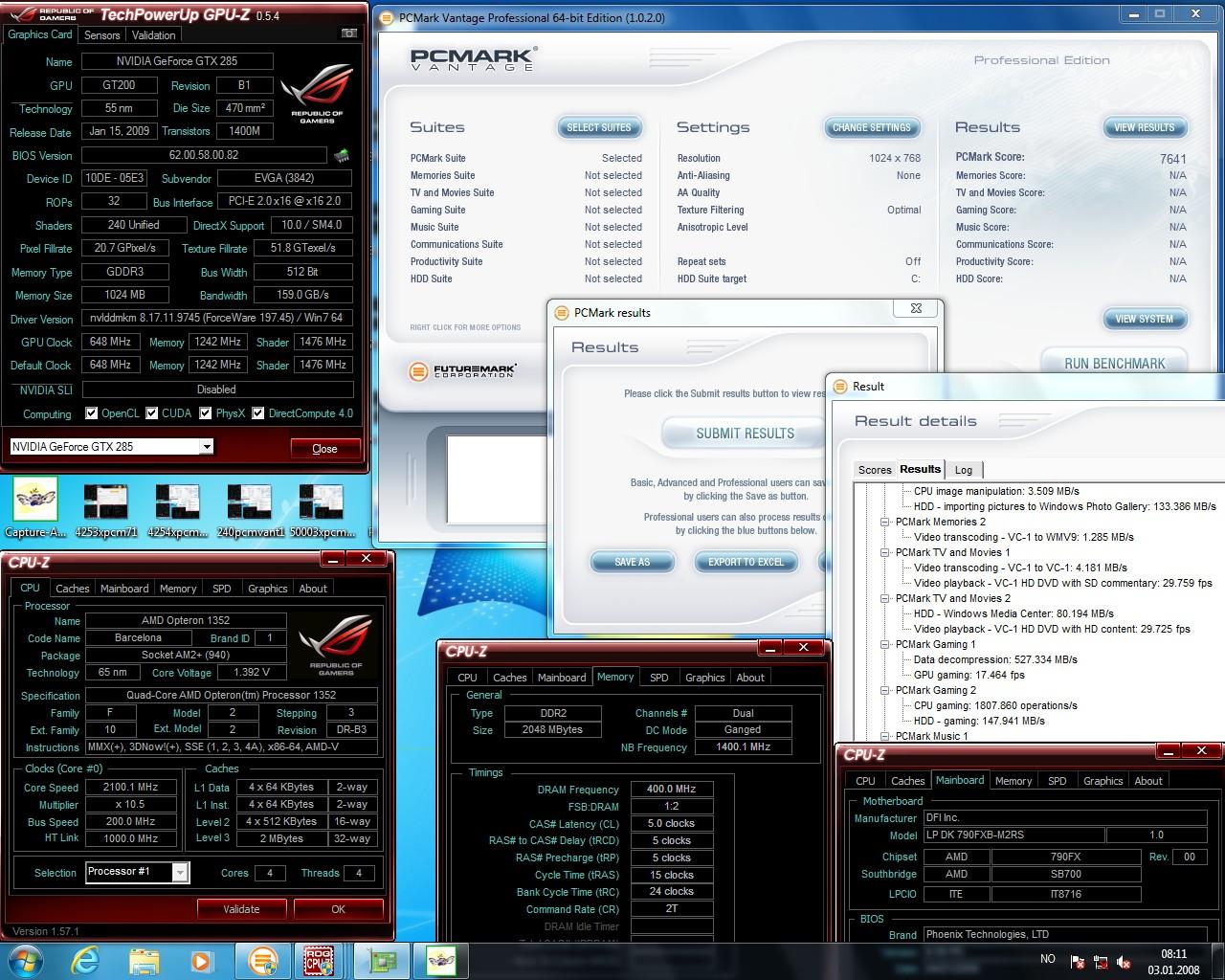This screenshot has height=980, width=1225.
Task: Open Windows Explorer folder taskbar icon
Action: point(144,960)
